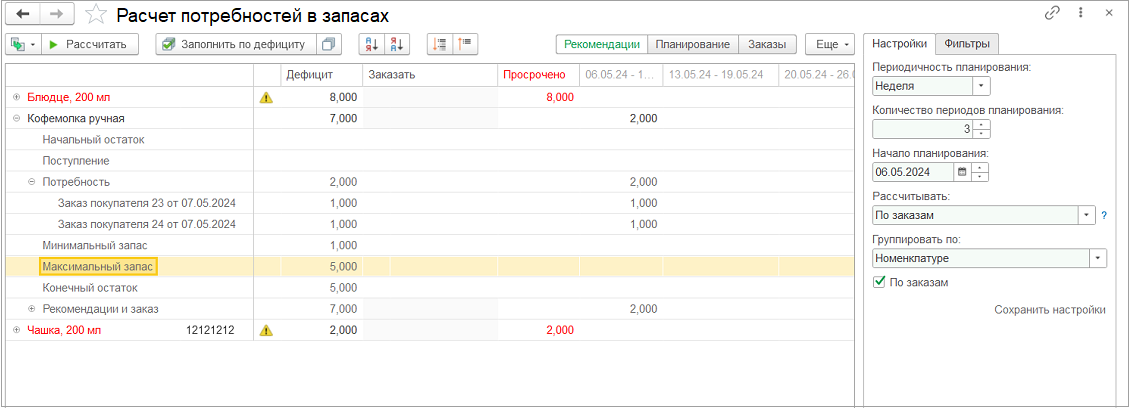Get a link using the chain icon
Image resolution: width=1132 pixels, height=408 pixels.
pyautogui.click(x=1052, y=14)
